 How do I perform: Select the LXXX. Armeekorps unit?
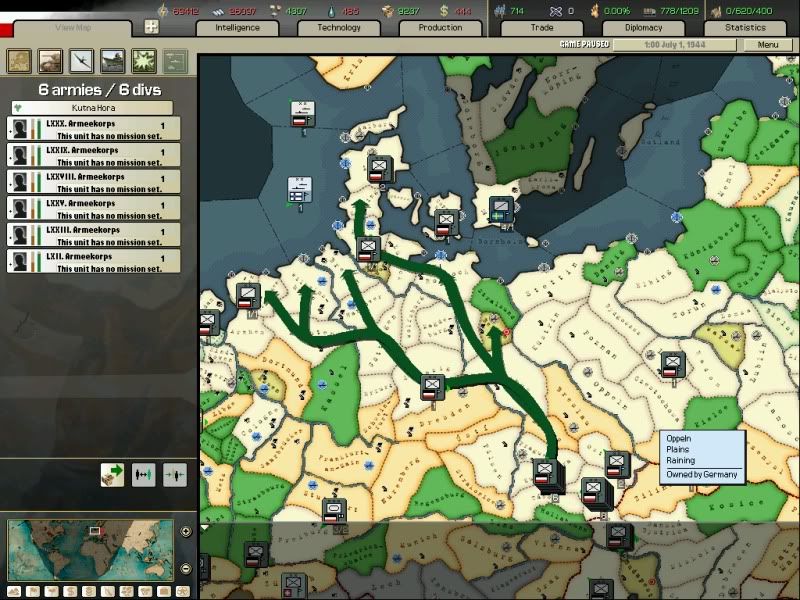tap(93, 128)
